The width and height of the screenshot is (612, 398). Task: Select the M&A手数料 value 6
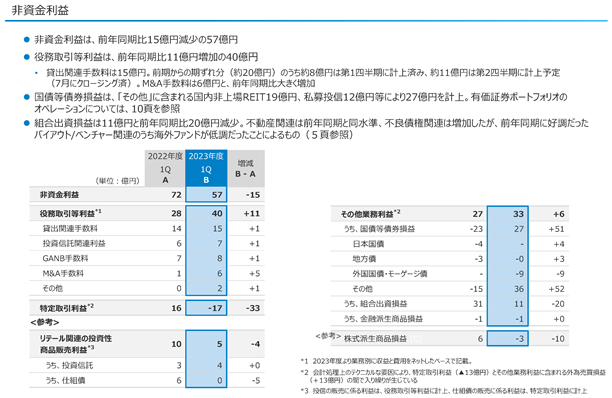(x=219, y=274)
